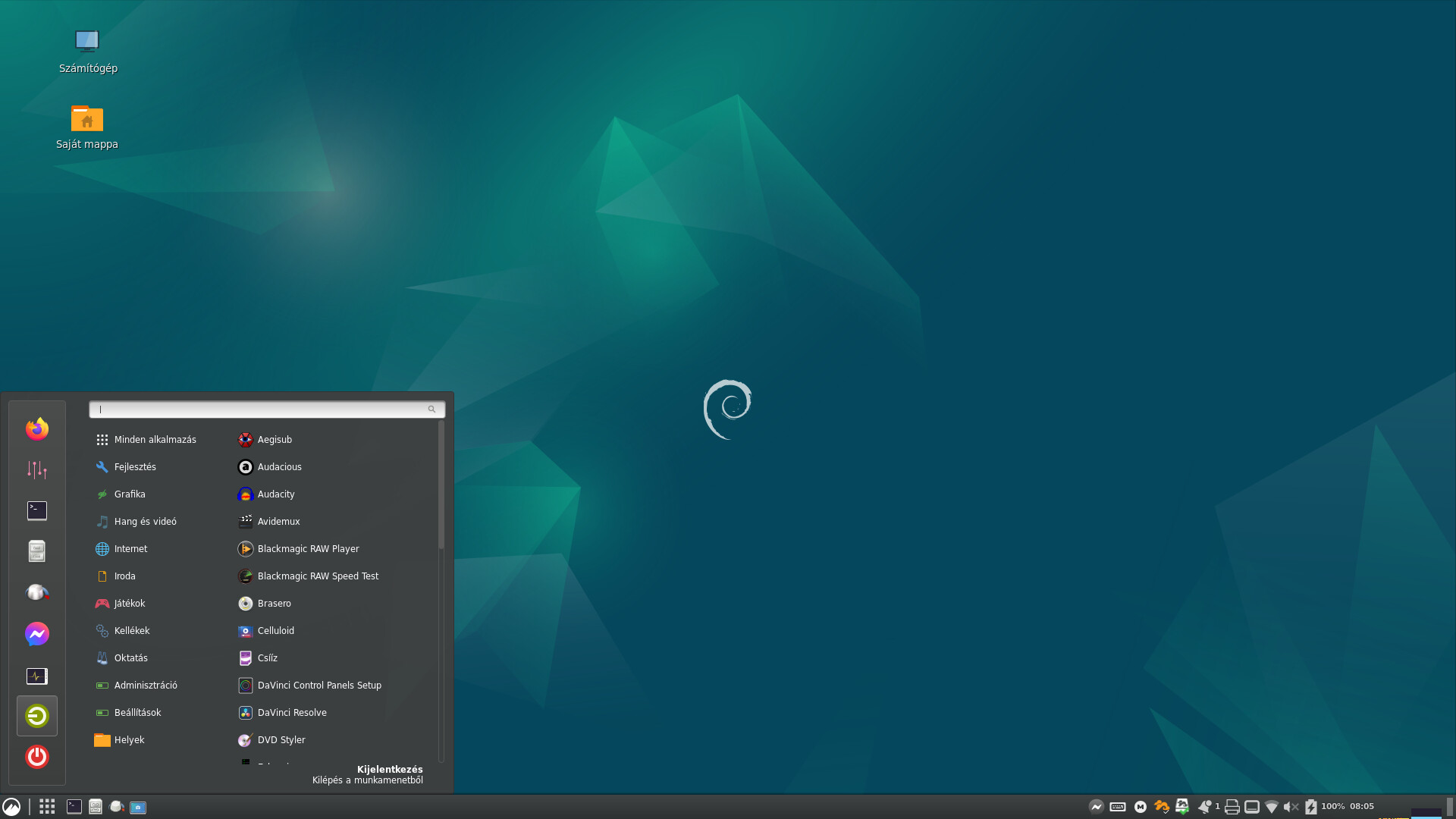Open the Wi-Fi network applet in the tray
Screen dimensions: 1456x819
pyautogui.click(x=1272, y=807)
